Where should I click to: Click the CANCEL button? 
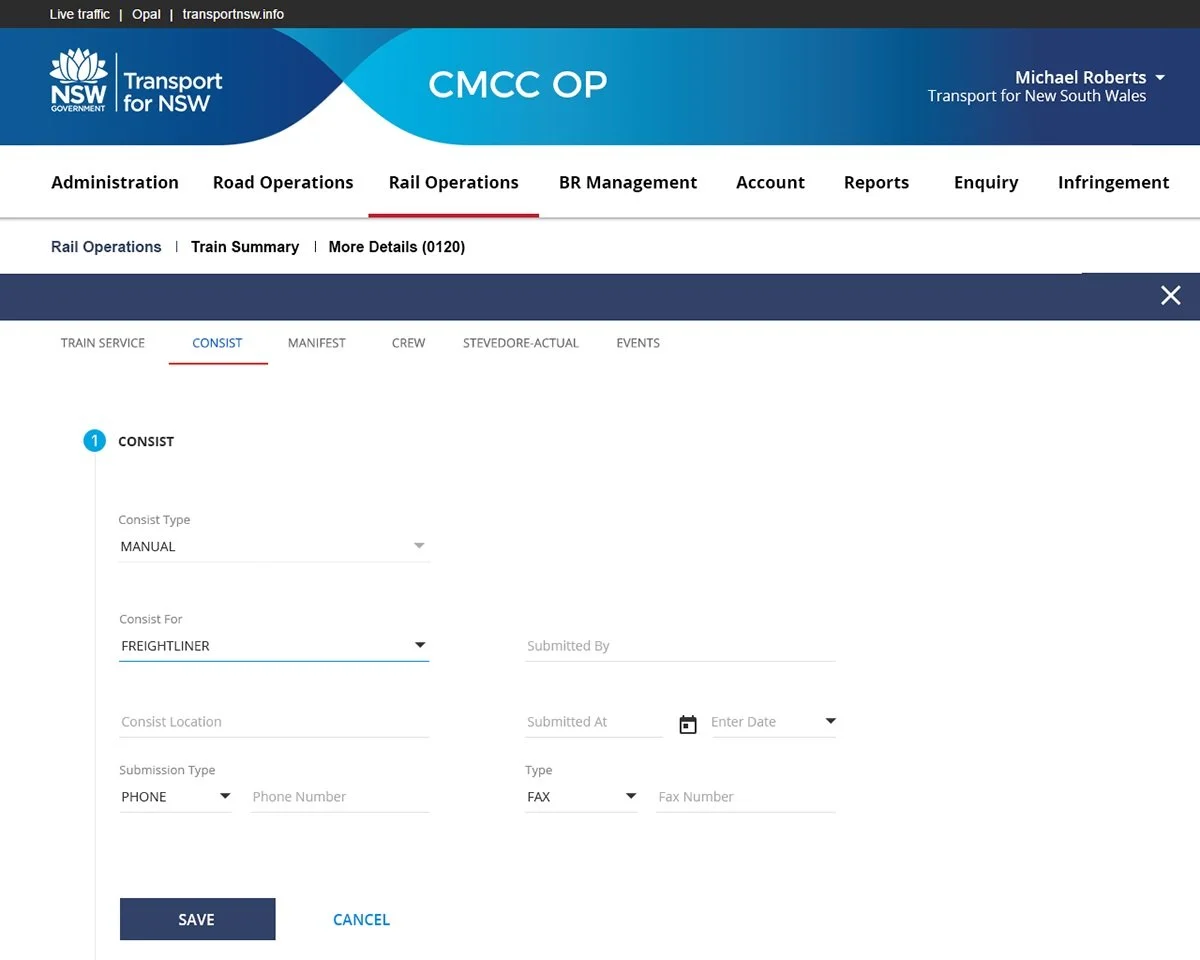(361, 919)
